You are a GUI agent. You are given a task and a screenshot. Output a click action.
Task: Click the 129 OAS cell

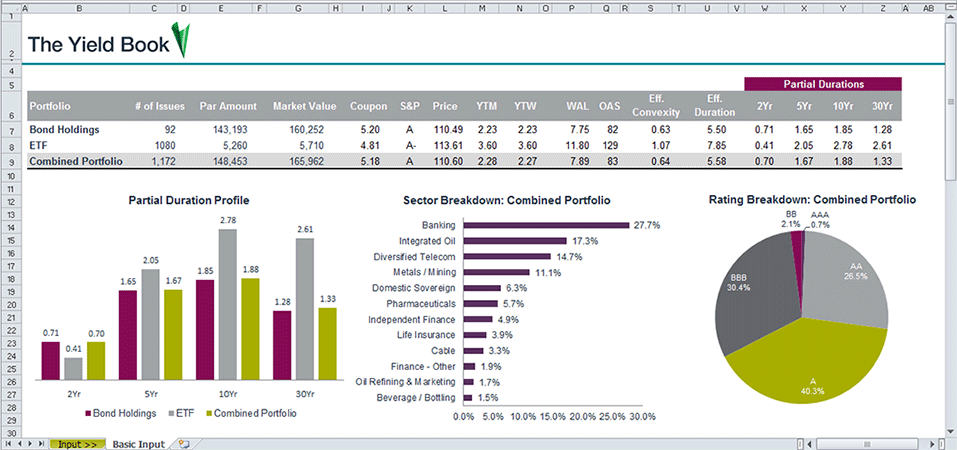(x=612, y=146)
